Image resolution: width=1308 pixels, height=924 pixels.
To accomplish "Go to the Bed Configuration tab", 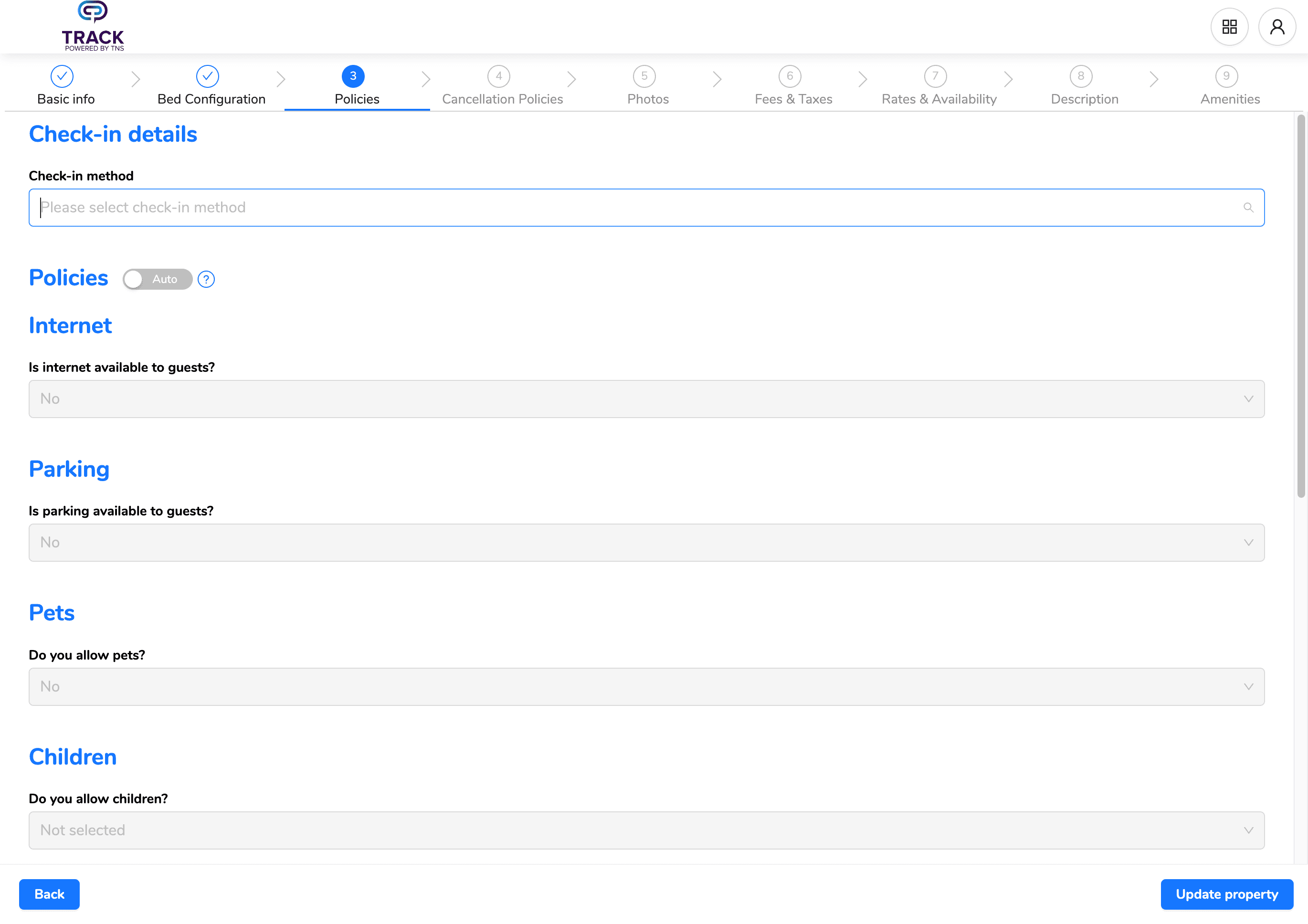I will tap(211, 99).
